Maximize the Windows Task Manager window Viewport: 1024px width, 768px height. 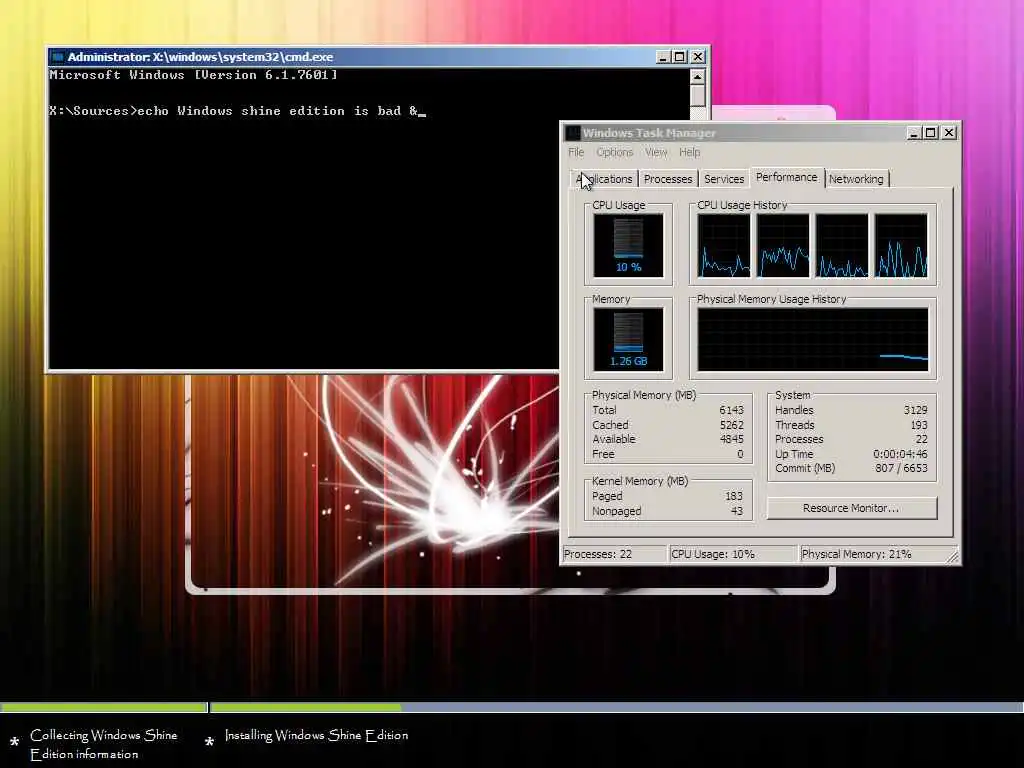931,133
